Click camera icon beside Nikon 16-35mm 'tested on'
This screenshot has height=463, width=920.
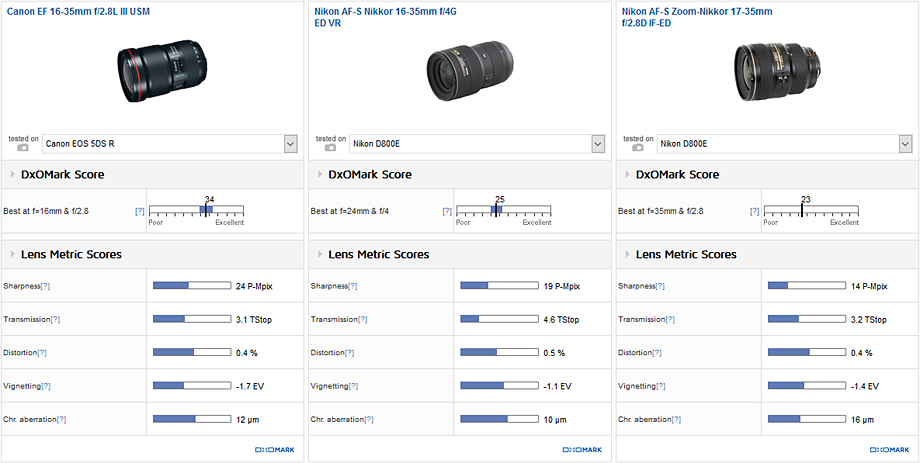coord(331,148)
